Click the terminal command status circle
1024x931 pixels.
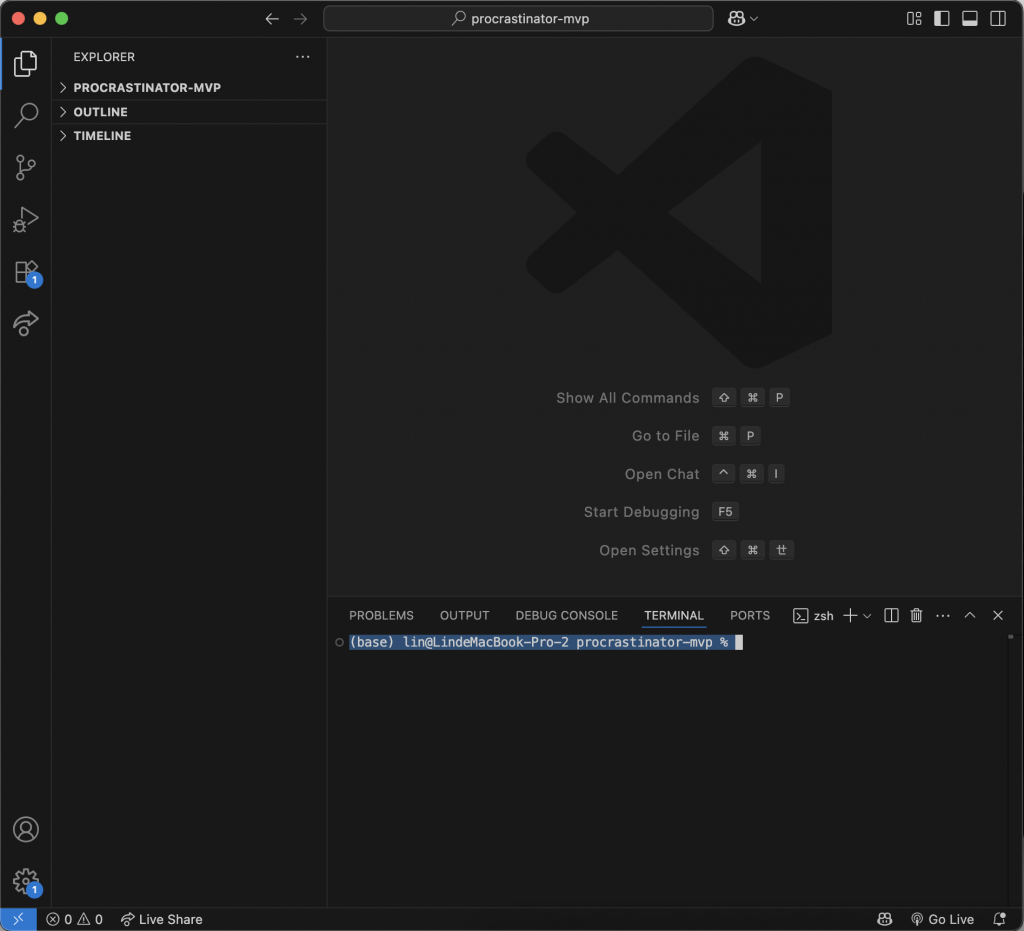click(x=340, y=642)
